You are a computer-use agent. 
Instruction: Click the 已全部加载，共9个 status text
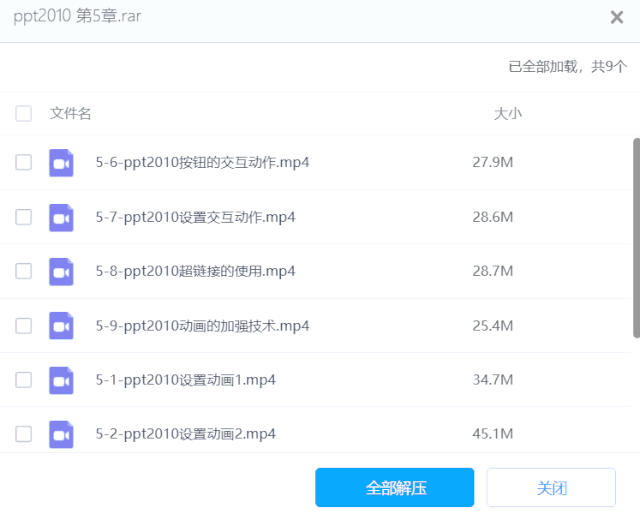pyautogui.click(x=567, y=67)
